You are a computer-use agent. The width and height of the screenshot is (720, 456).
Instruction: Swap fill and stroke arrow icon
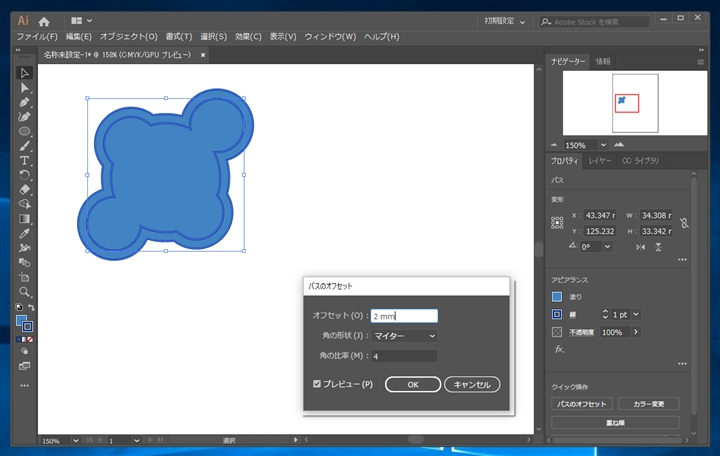tap(31, 307)
